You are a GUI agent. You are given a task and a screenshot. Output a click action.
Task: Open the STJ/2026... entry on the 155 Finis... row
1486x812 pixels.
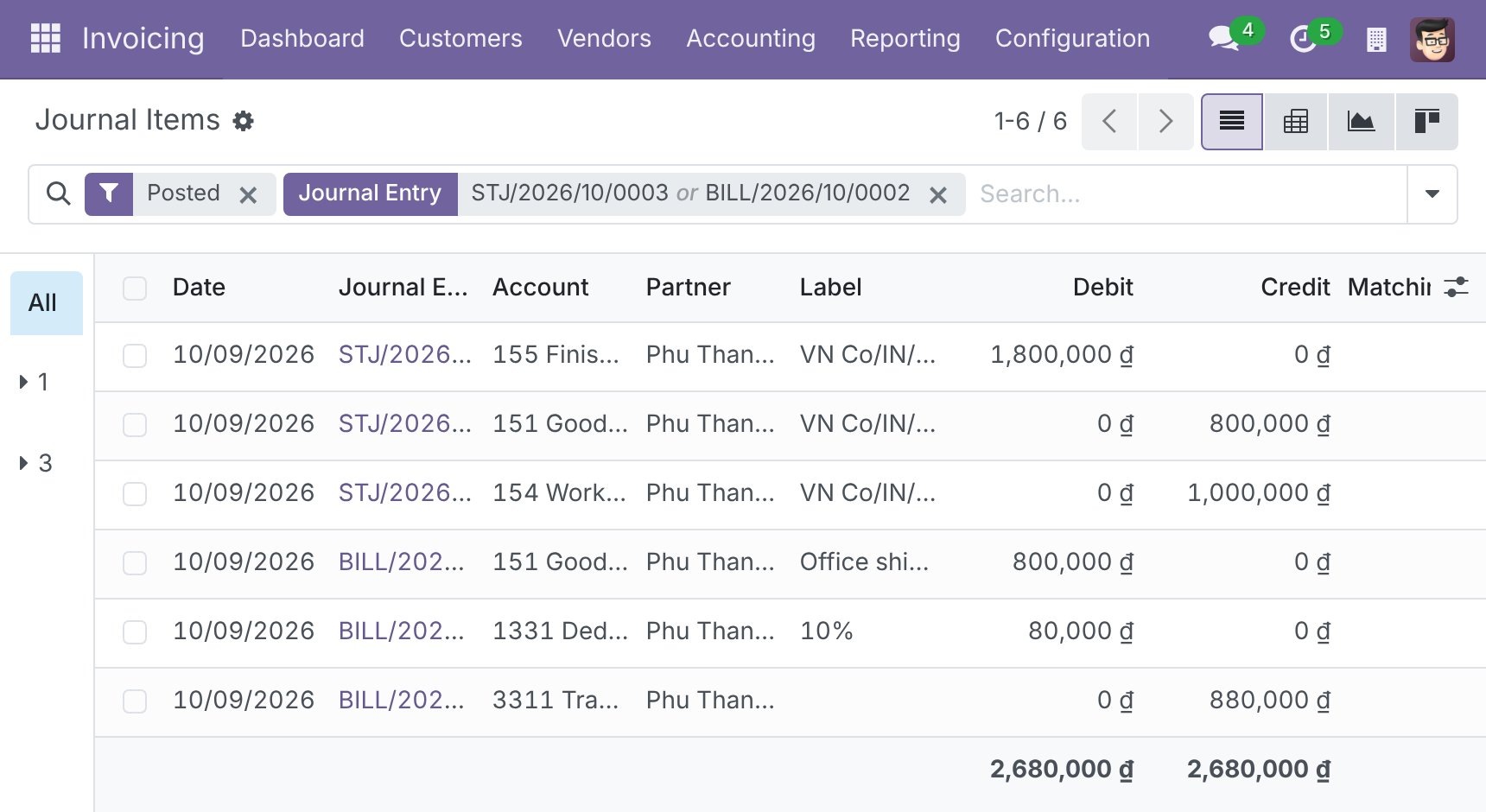click(404, 354)
